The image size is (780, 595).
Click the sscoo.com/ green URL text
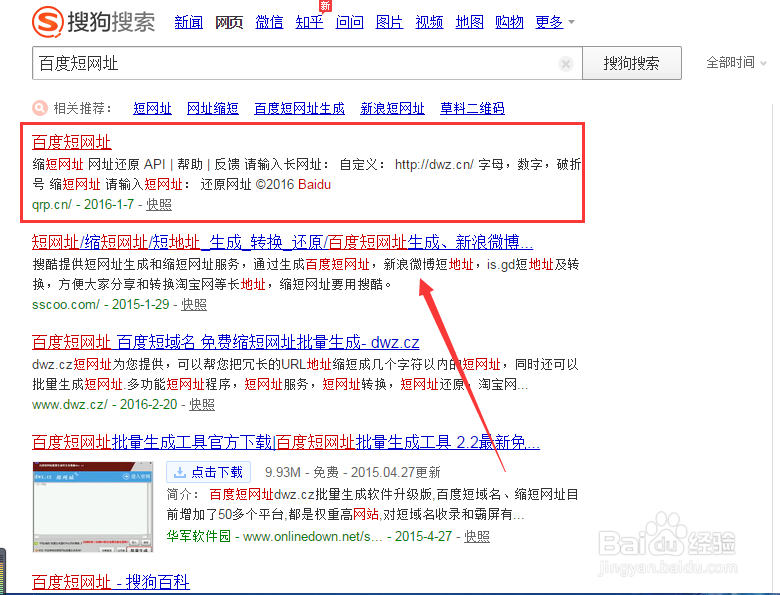click(x=66, y=304)
